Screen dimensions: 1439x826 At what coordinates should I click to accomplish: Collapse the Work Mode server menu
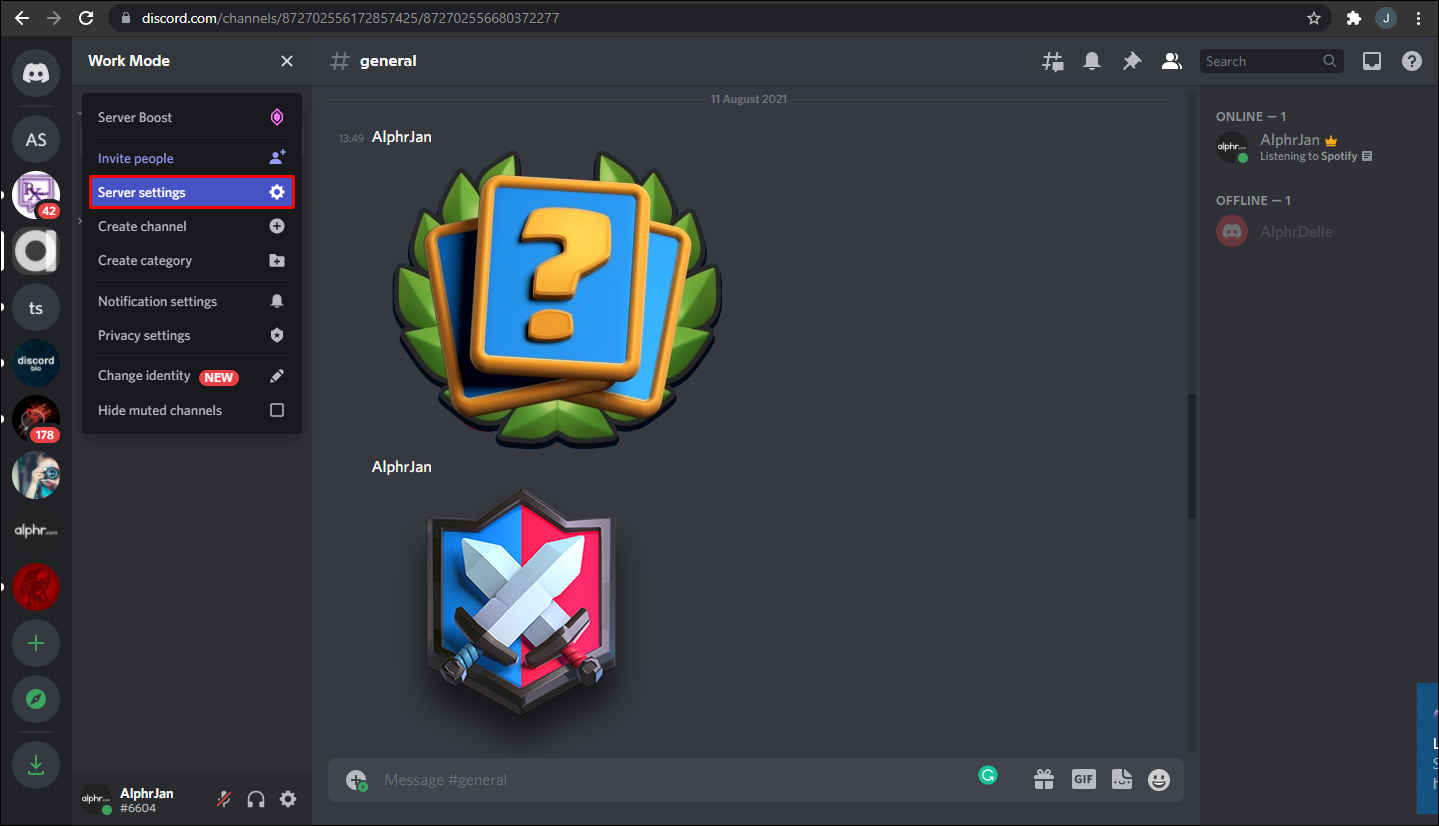click(287, 61)
